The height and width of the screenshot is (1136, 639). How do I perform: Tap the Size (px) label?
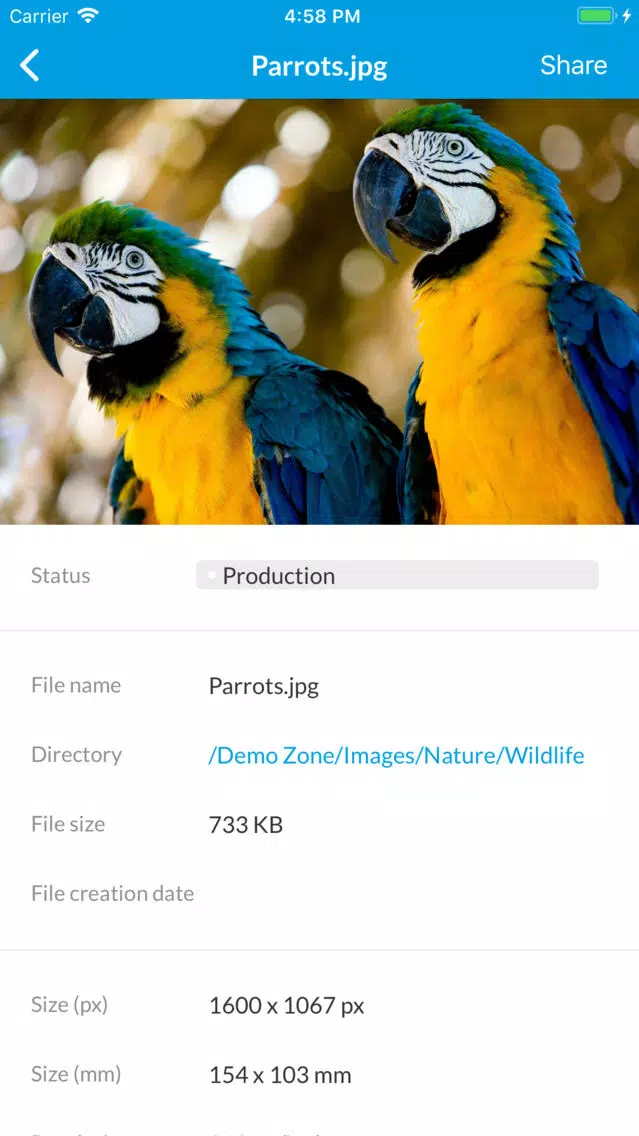pyautogui.click(x=70, y=1005)
